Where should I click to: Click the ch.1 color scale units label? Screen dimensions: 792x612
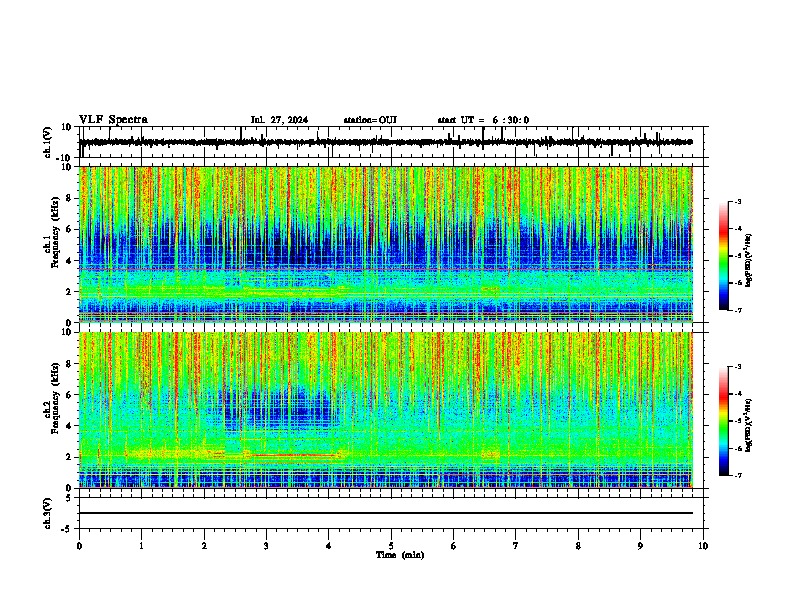pos(749,260)
